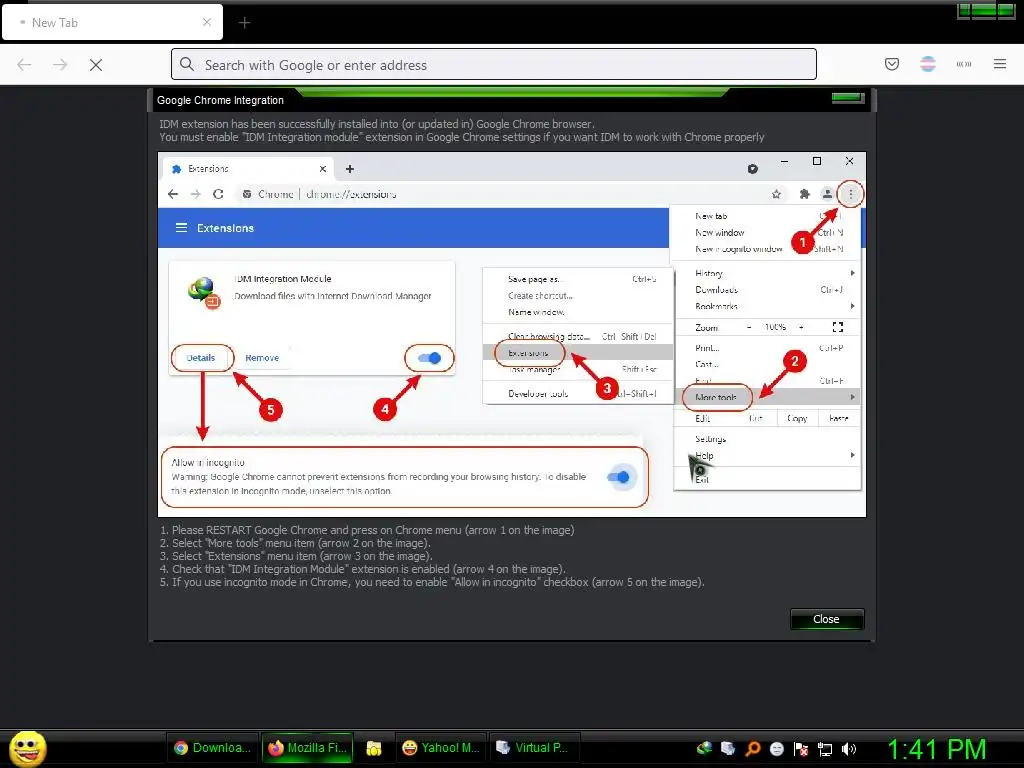Open the network connection tray icon
1024x768 pixels.
pyautogui.click(x=825, y=749)
